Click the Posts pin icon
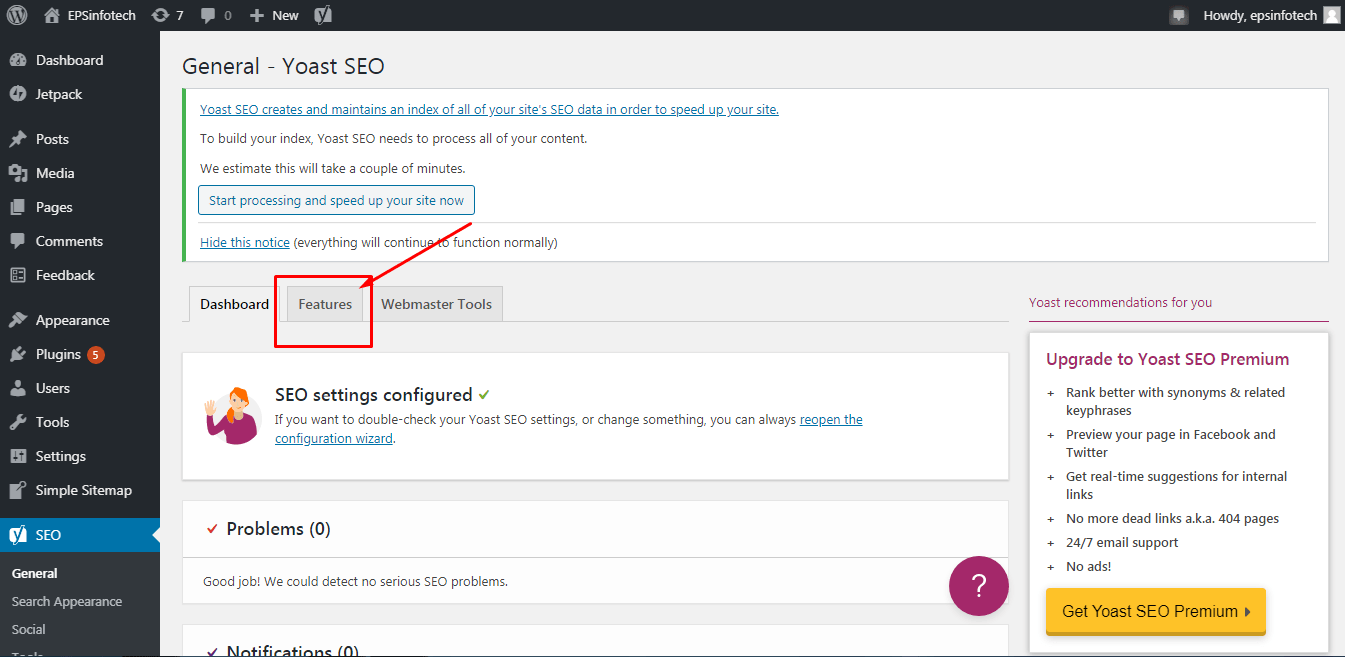 (x=18, y=139)
